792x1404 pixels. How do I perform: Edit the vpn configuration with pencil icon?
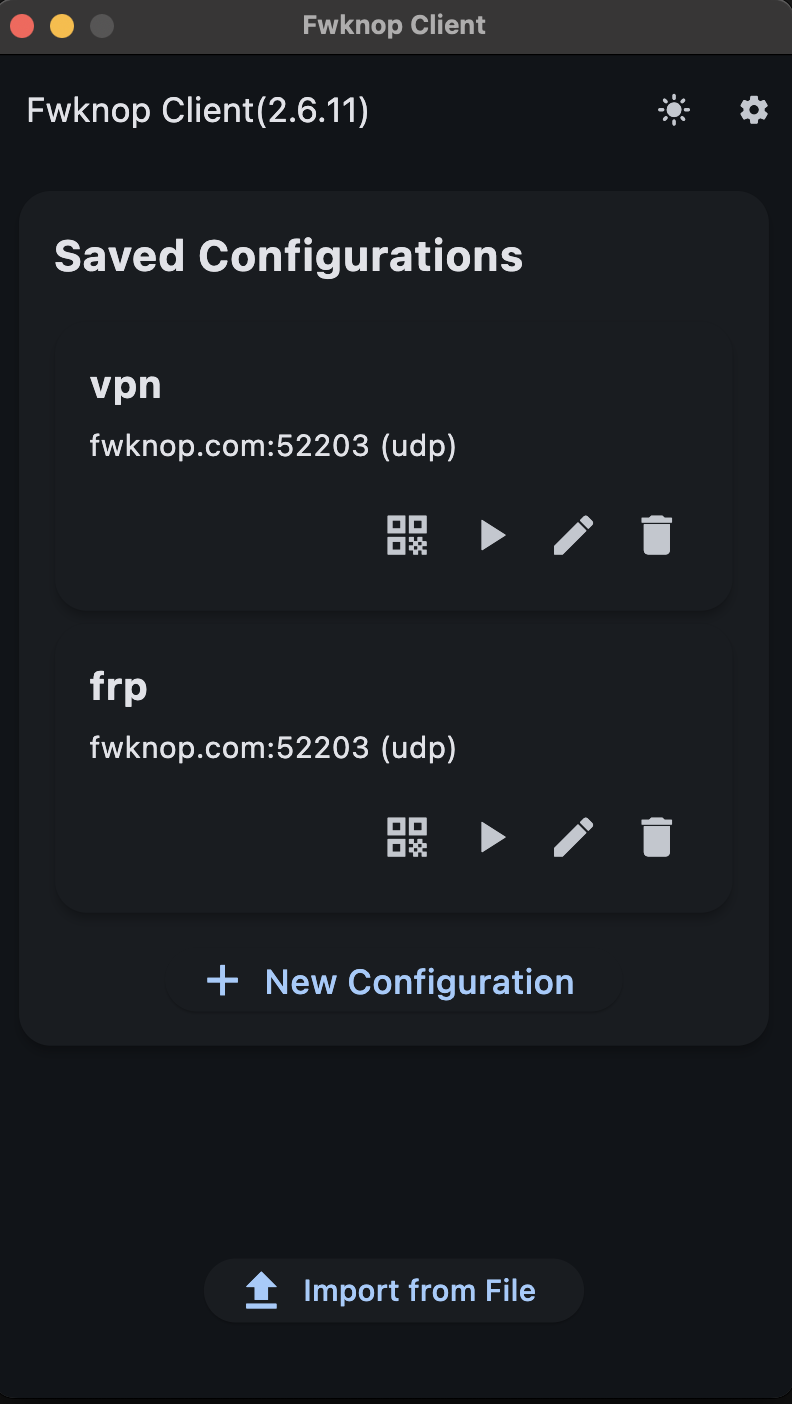coord(573,535)
